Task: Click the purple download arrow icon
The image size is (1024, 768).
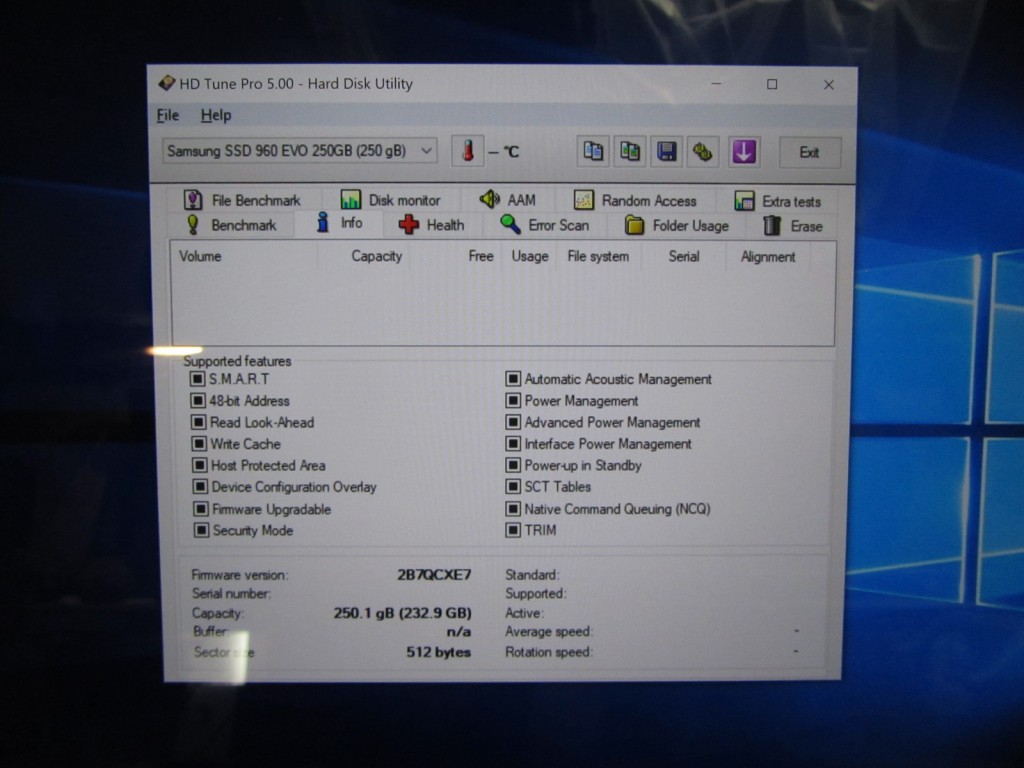Action: tap(744, 152)
